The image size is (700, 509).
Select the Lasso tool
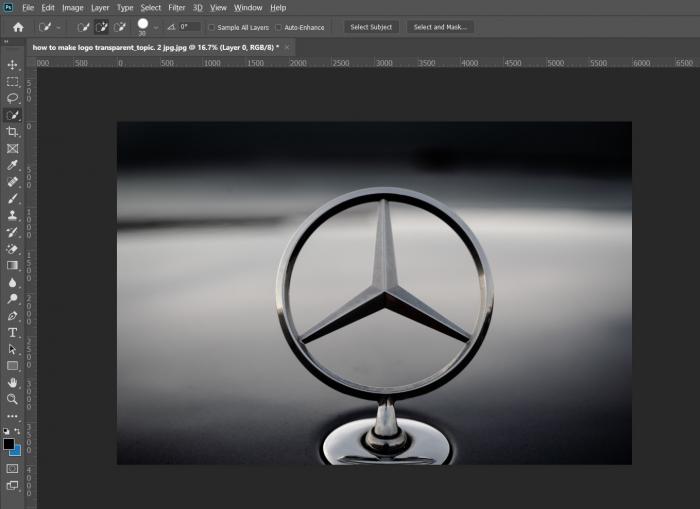12,98
